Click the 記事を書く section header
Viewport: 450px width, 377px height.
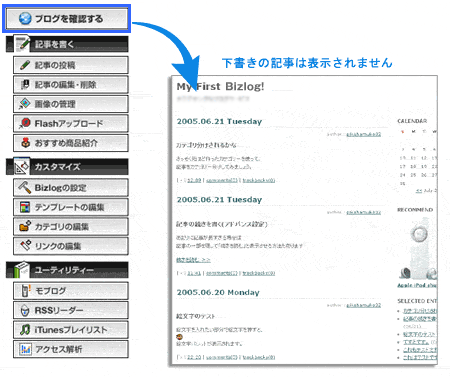click(67, 44)
